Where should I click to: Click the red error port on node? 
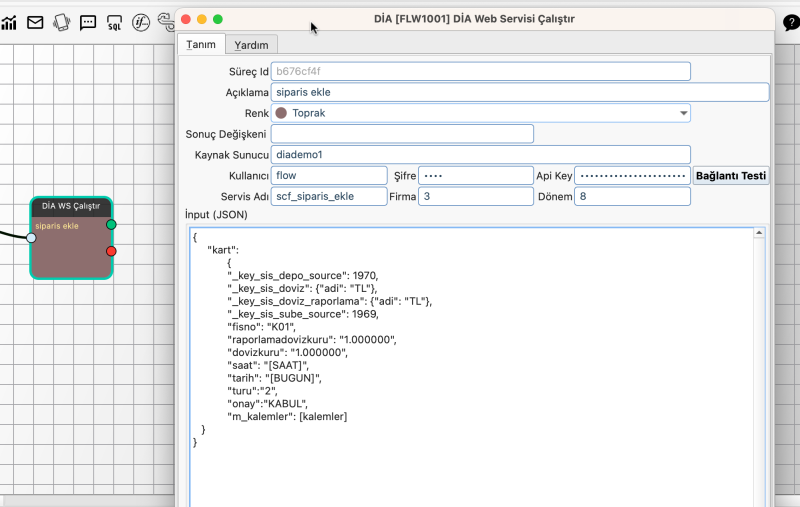[x=111, y=251]
